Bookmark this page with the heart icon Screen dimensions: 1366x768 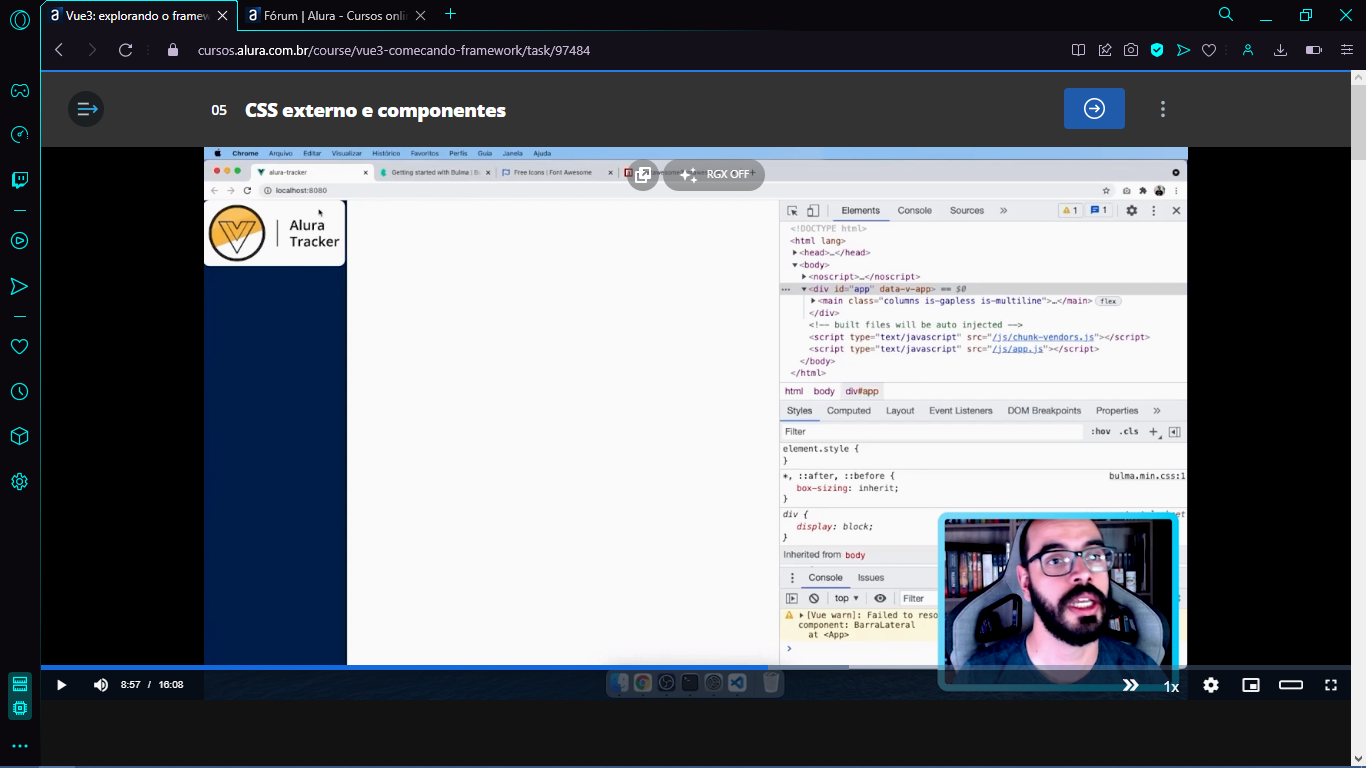1209,50
